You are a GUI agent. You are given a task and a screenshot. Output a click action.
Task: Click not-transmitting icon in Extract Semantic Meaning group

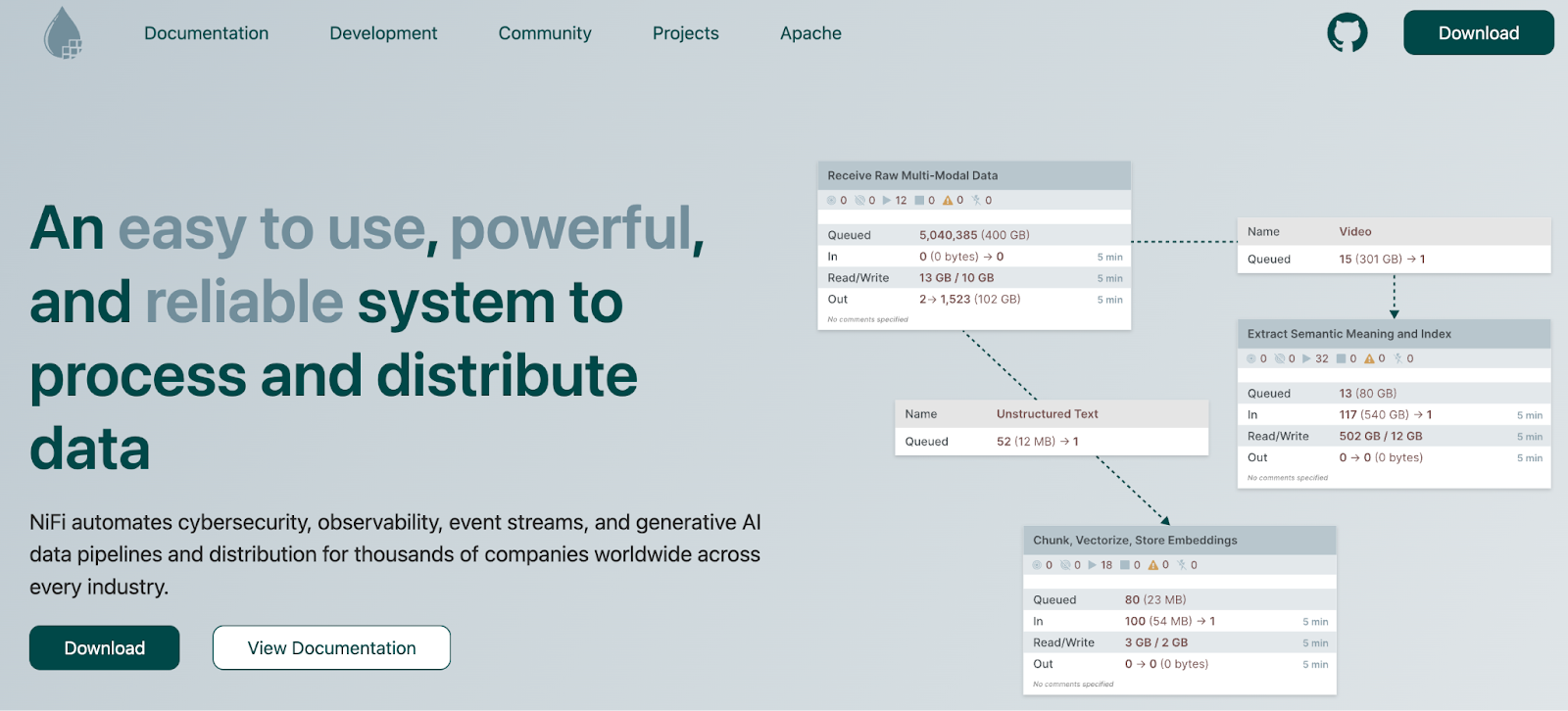1279,358
